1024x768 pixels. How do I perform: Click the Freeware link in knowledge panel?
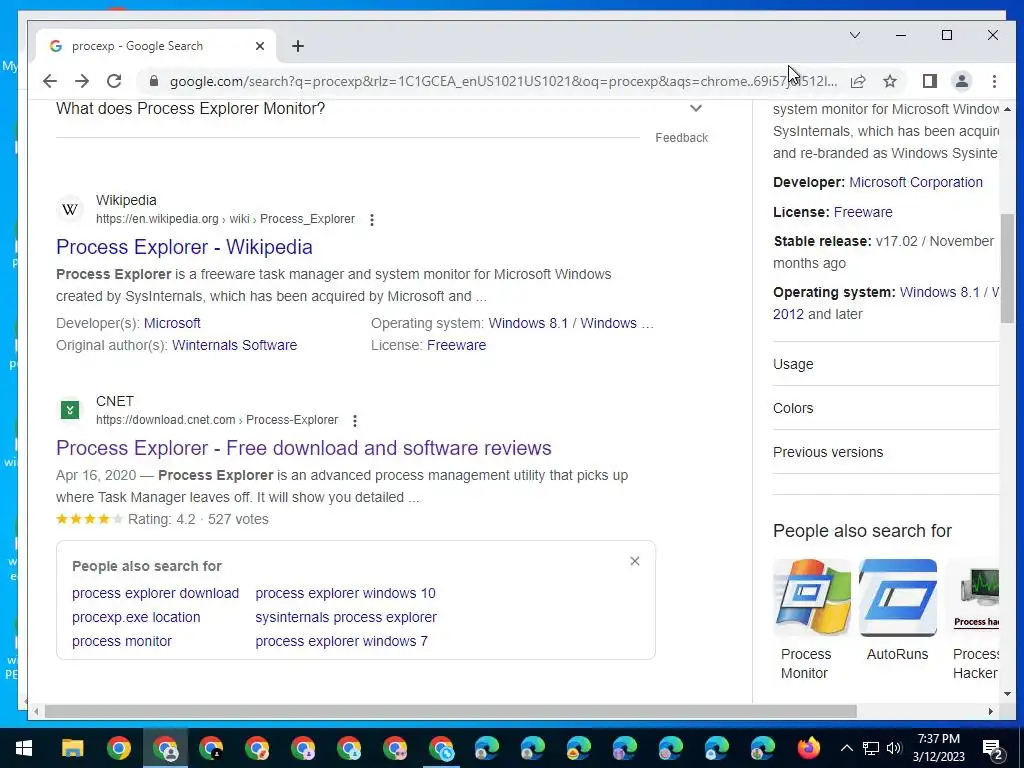click(x=863, y=212)
